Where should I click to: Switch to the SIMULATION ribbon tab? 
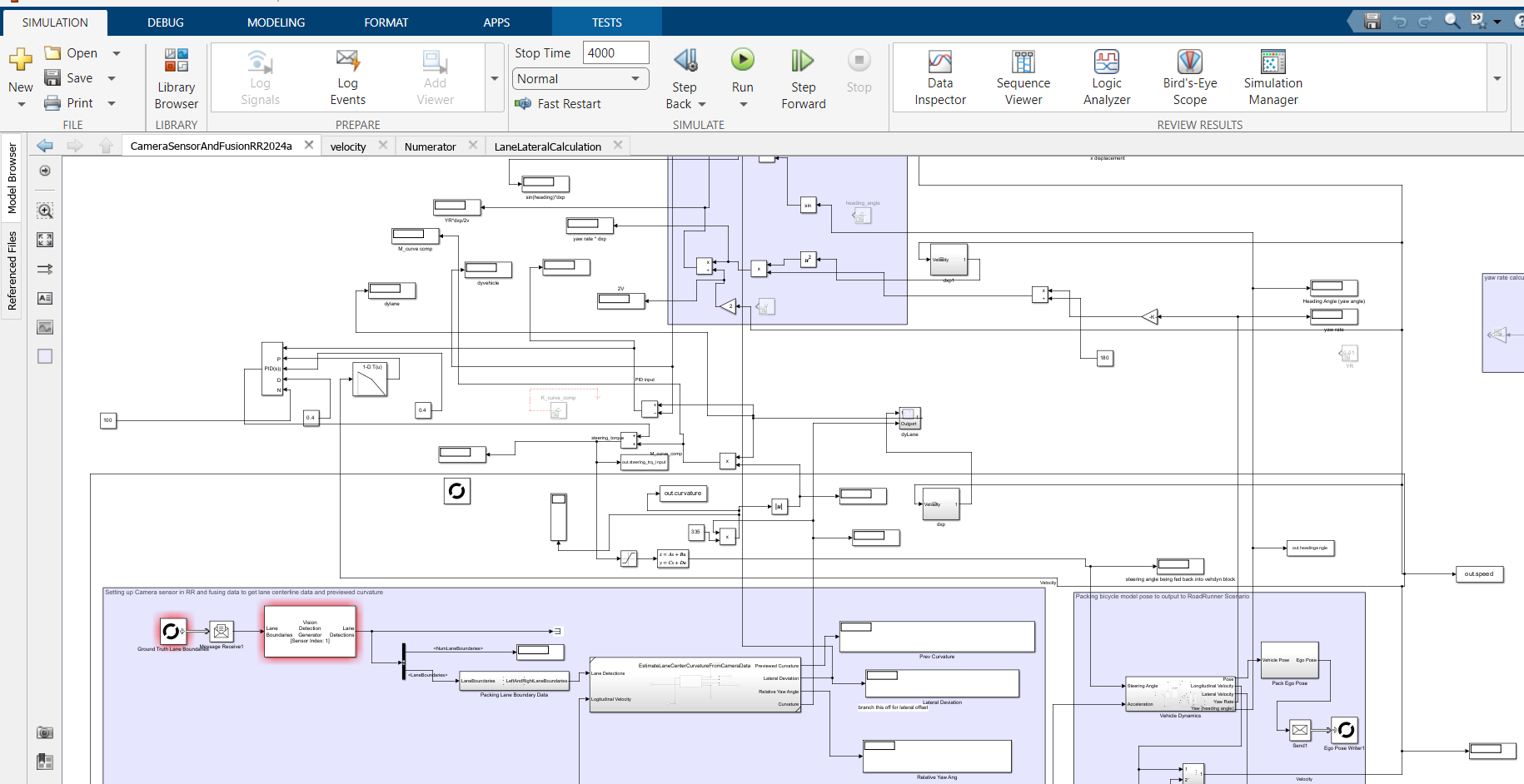(x=55, y=22)
